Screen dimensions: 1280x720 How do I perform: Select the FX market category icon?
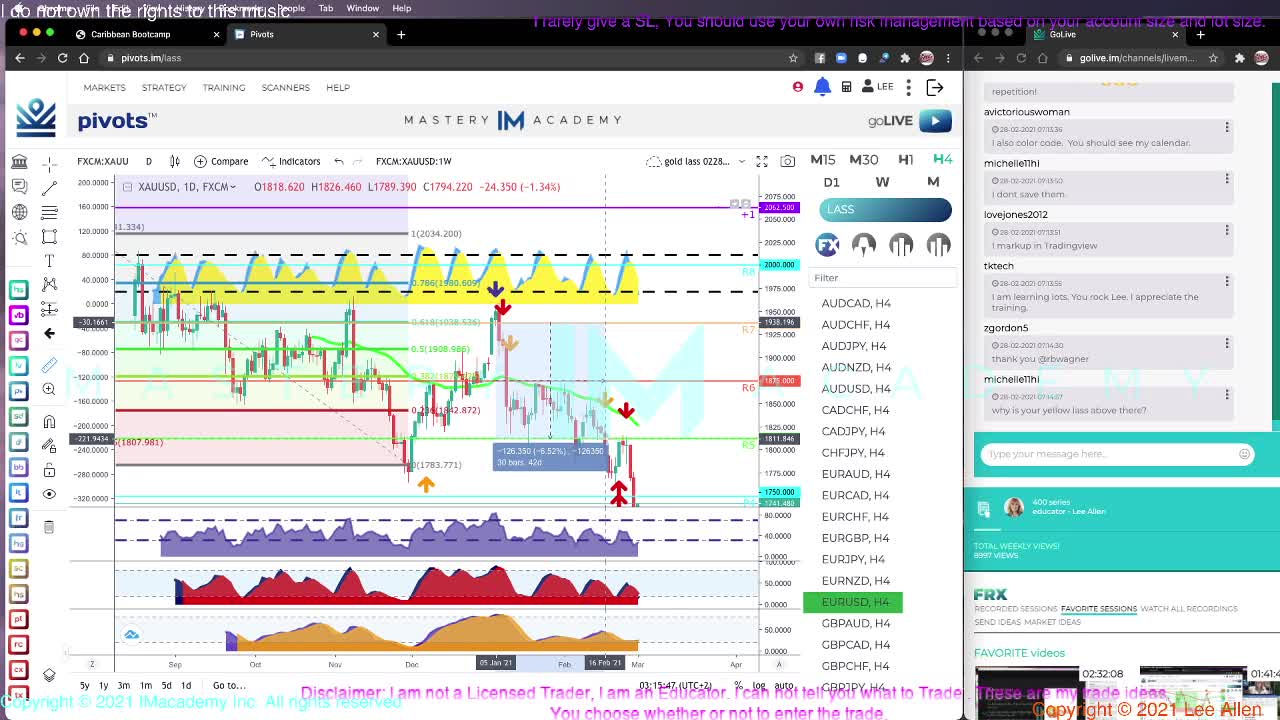pyautogui.click(x=827, y=244)
